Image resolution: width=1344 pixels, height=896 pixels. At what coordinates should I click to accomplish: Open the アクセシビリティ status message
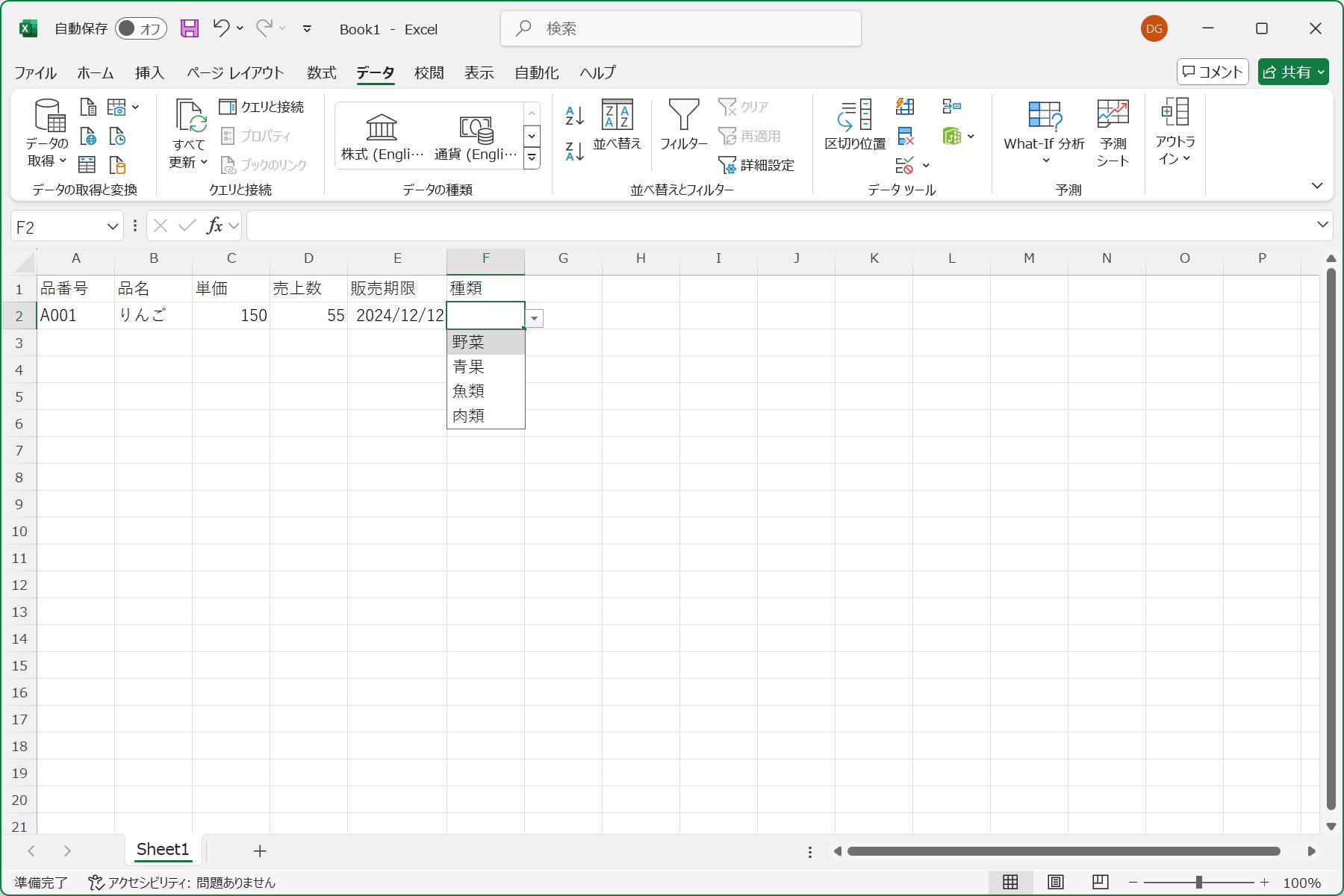[x=181, y=883]
